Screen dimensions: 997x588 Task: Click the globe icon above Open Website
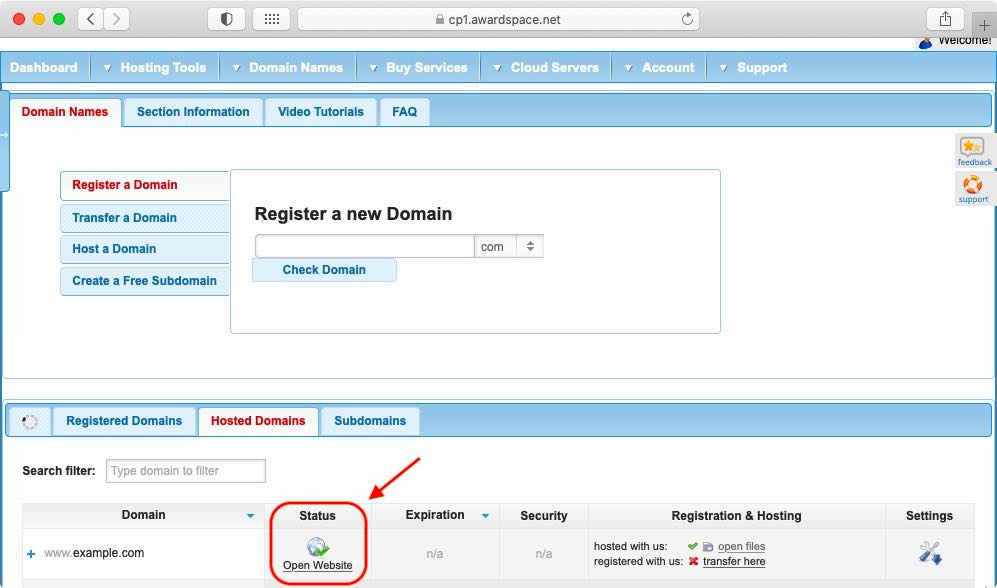tap(318, 546)
